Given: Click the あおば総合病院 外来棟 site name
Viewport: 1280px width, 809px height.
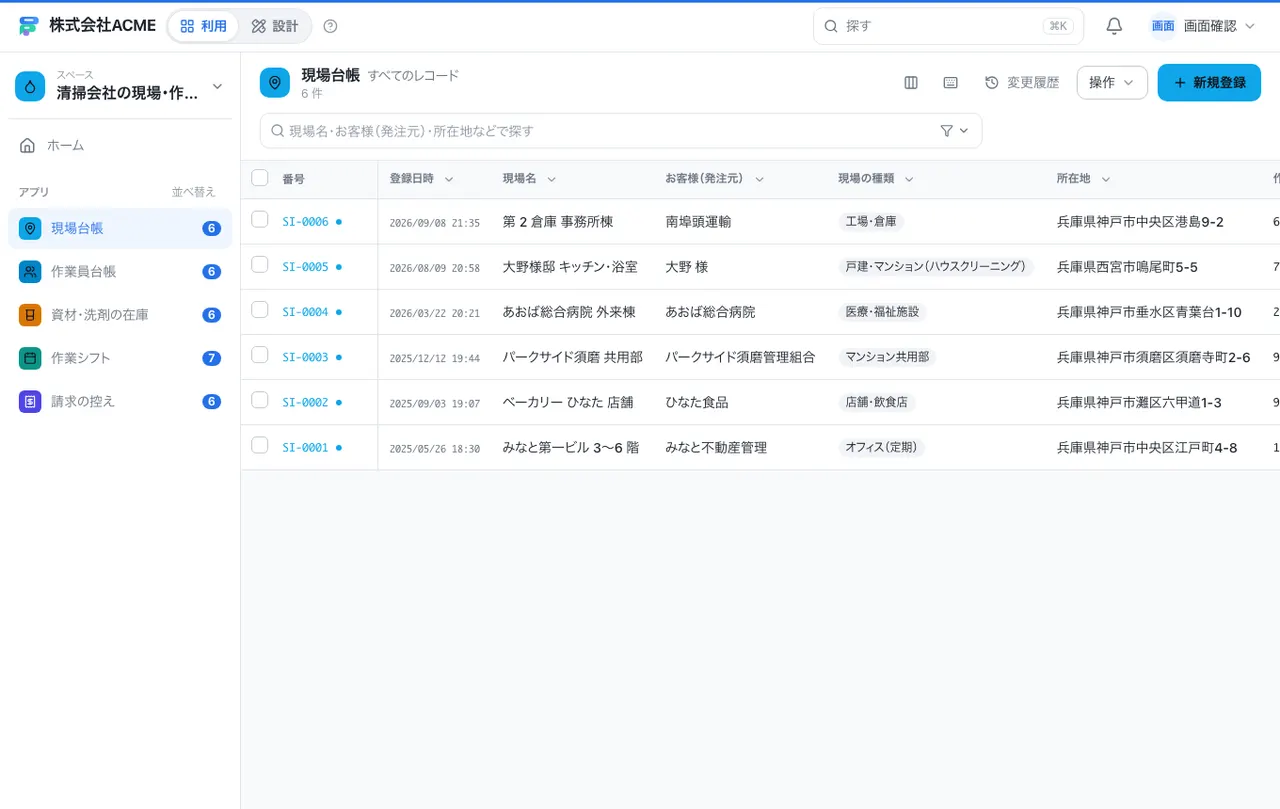Looking at the screenshot, I should tap(569, 312).
